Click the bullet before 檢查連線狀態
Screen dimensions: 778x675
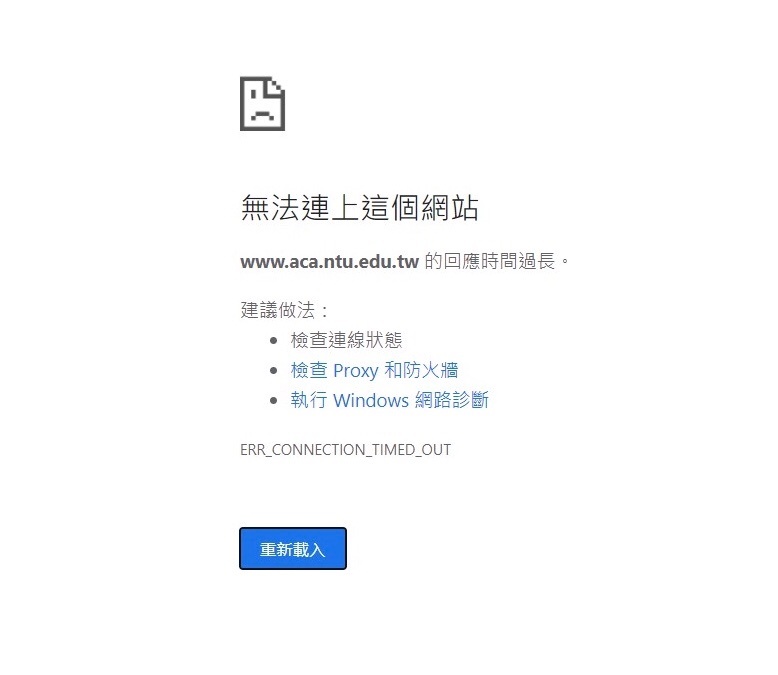(x=273, y=340)
